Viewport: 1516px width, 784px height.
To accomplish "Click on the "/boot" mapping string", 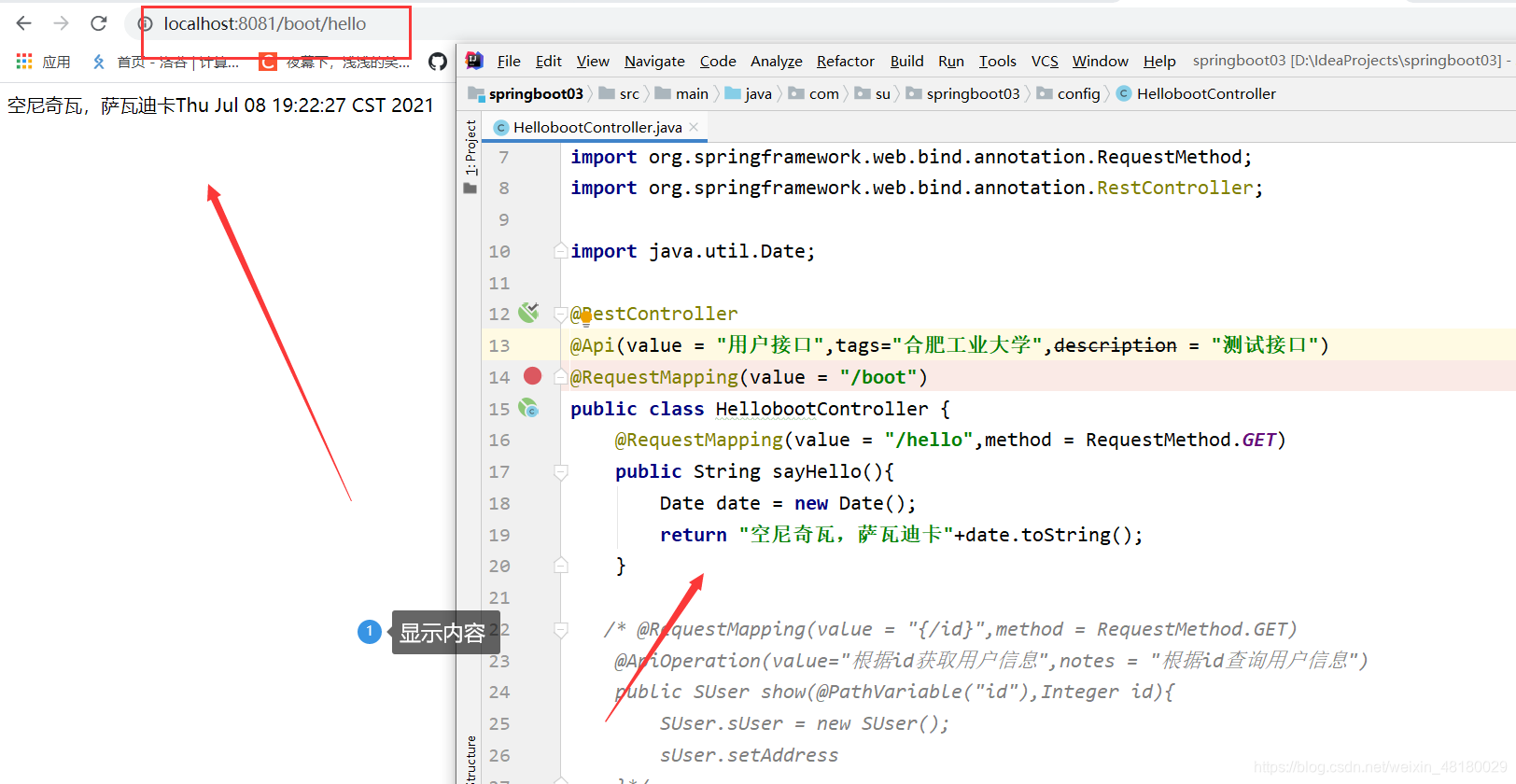I will pos(878,377).
